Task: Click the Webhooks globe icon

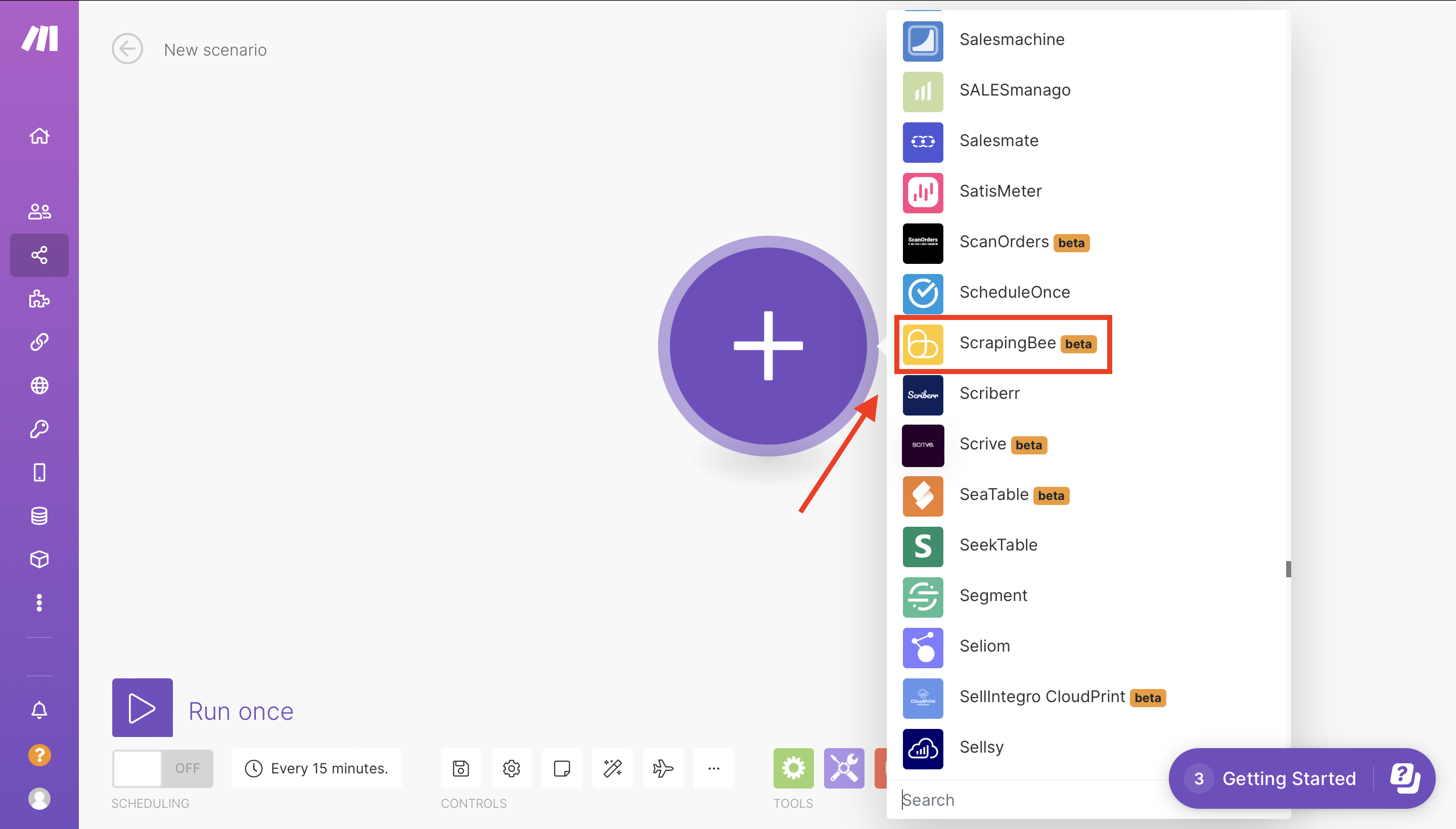Action: tap(39, 385)
